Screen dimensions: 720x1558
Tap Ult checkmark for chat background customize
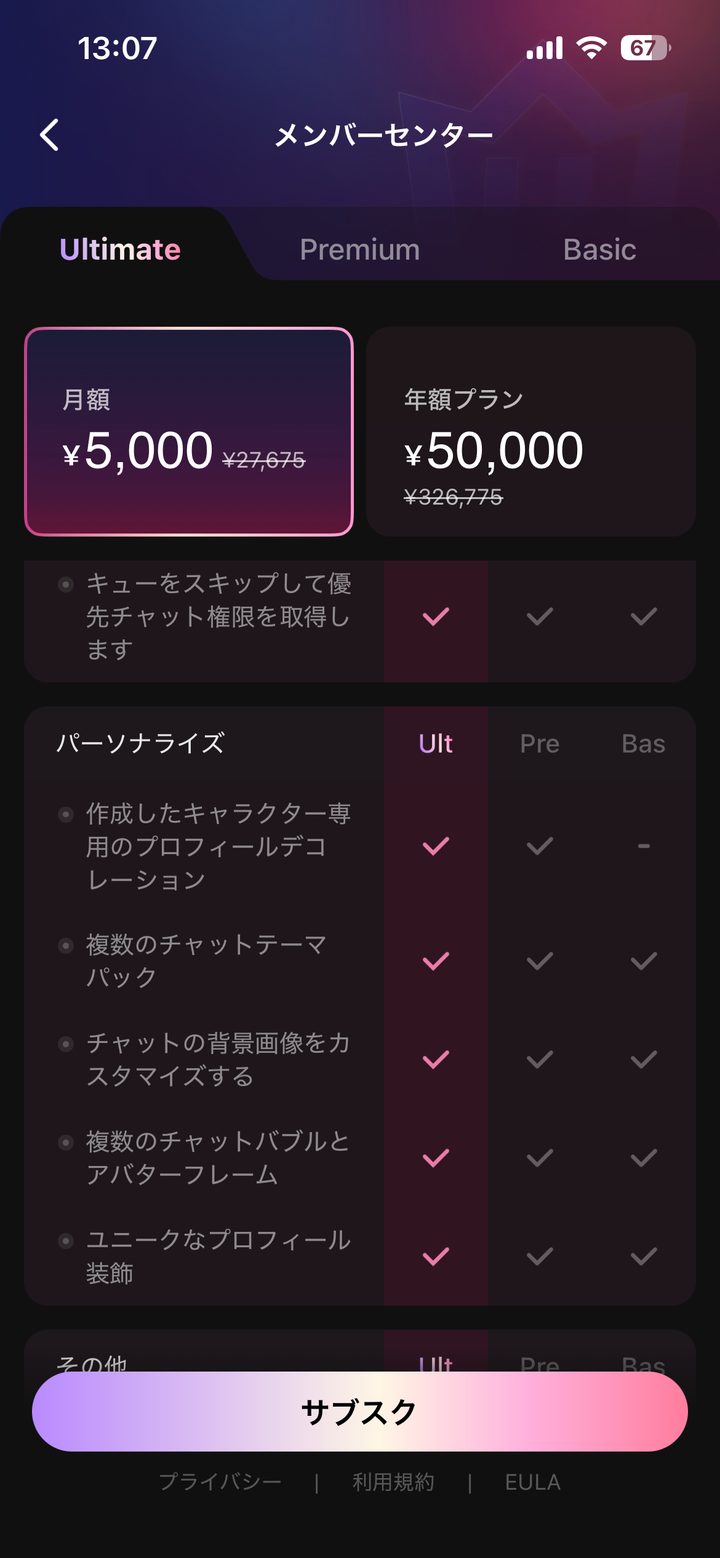tap(436, 1059)
